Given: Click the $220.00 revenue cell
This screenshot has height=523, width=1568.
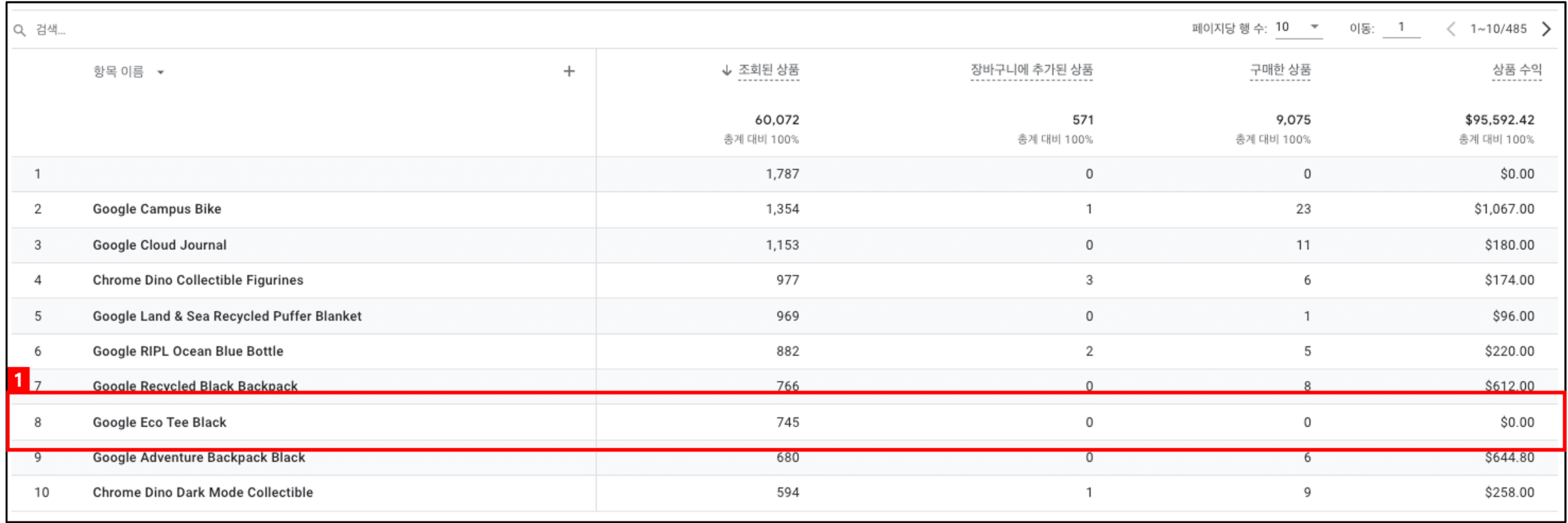Looking at the screenshot, I should tap(1509, 351).
